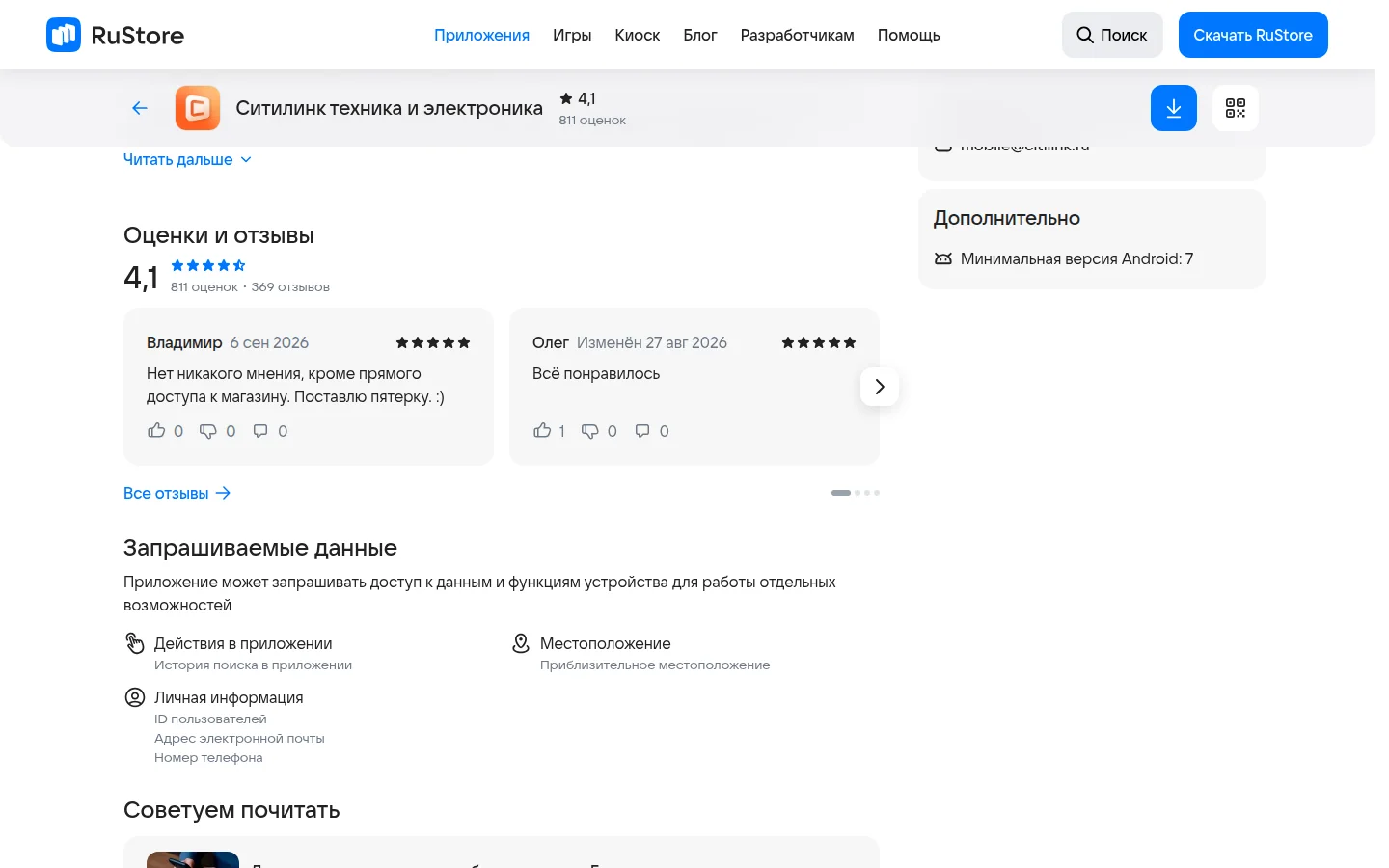
Task: Open Олег's review Всё понравилось
Action: coord(596,373)
